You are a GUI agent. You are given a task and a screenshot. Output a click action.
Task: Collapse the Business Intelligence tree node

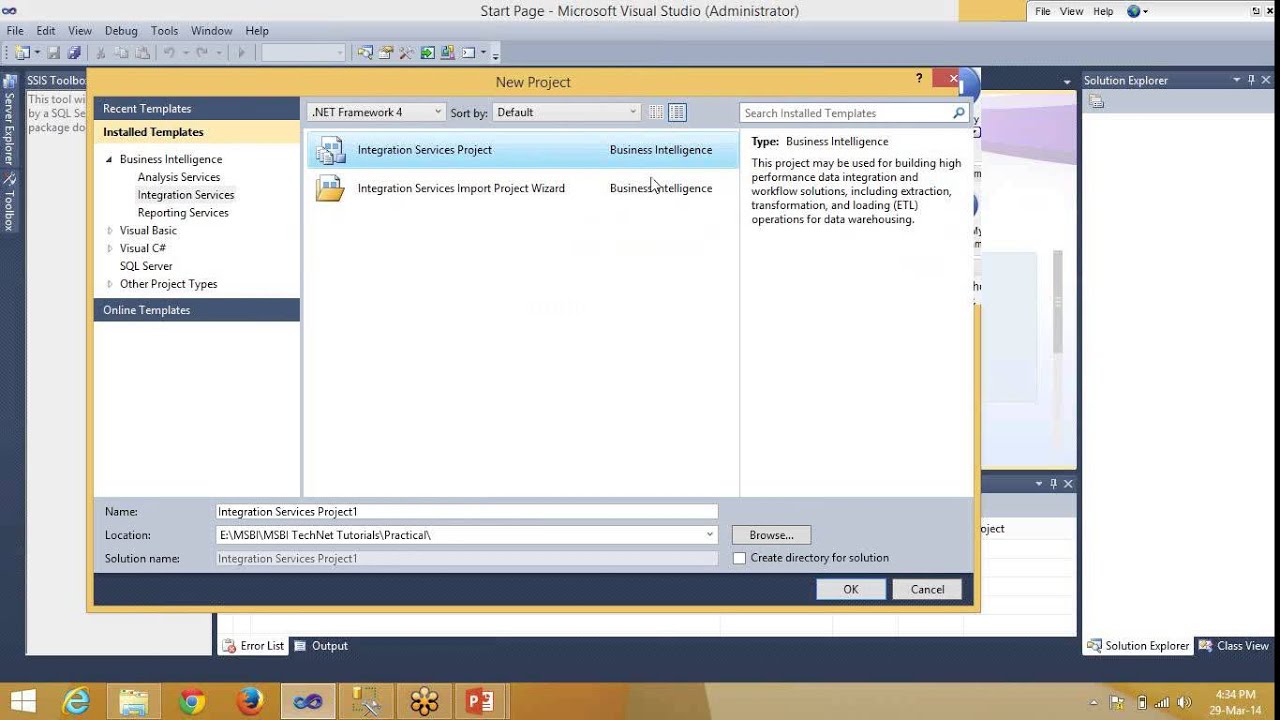(109, 159)
